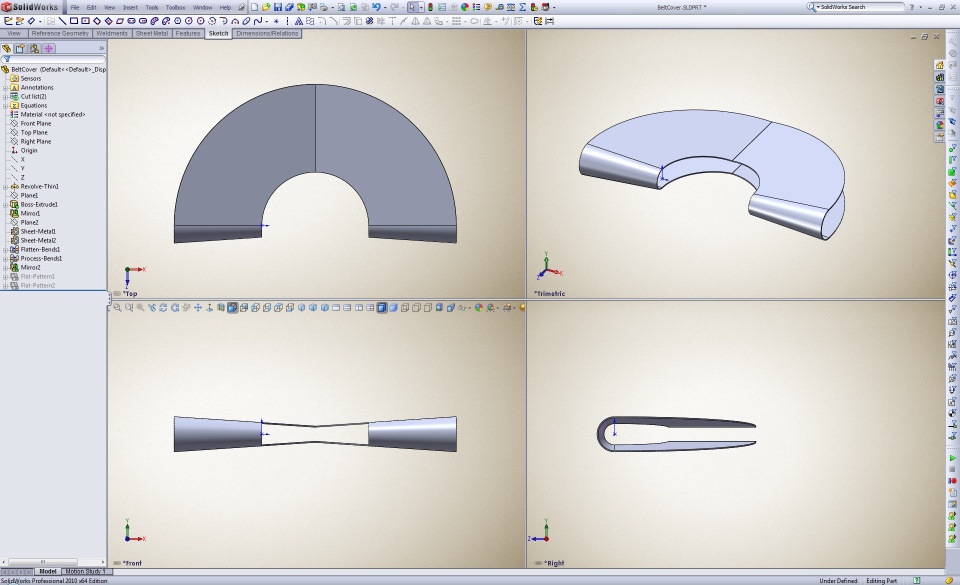Click the Zoom to Area icon
Viewport: 960px width, 585px height.
click(x=129, y=308)
